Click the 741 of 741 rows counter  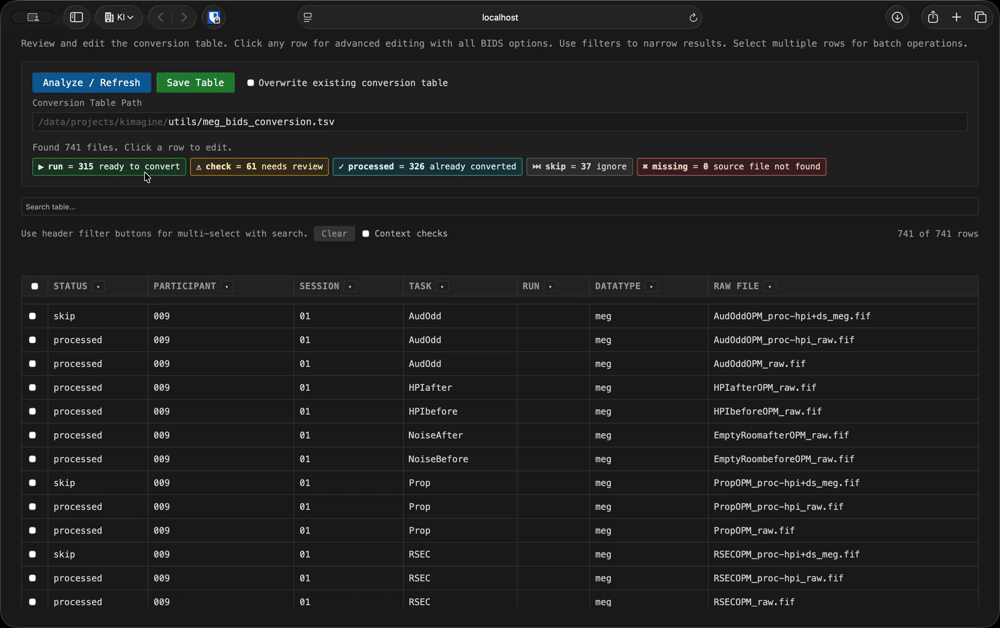click(x=938, y=234)
